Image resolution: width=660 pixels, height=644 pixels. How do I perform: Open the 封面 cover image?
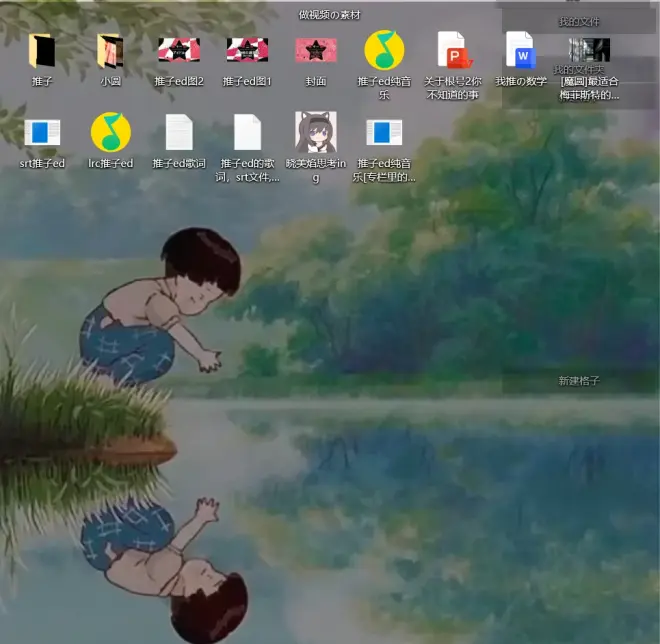click(316, 50)
